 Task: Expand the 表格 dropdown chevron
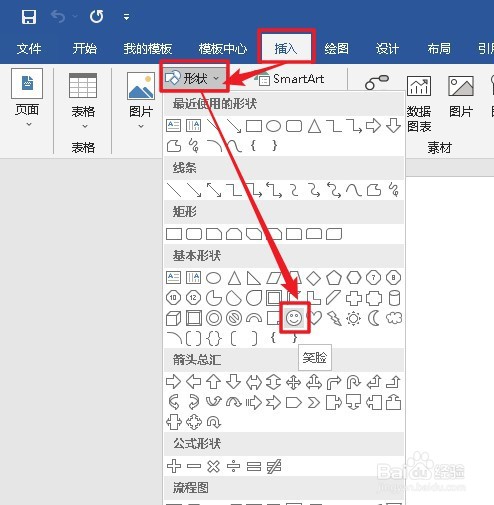pos(85,126)
